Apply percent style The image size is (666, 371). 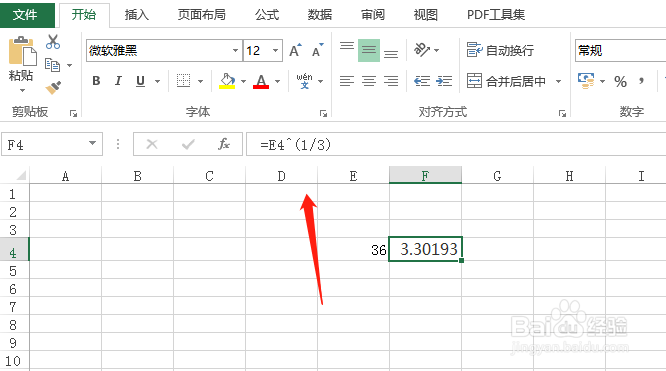(620, 81)
